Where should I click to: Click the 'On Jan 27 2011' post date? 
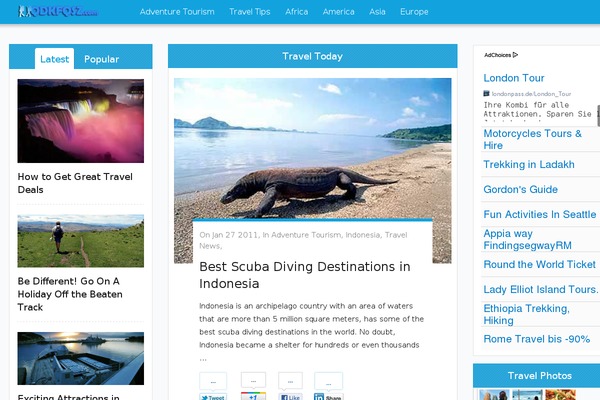pos(229,235)
